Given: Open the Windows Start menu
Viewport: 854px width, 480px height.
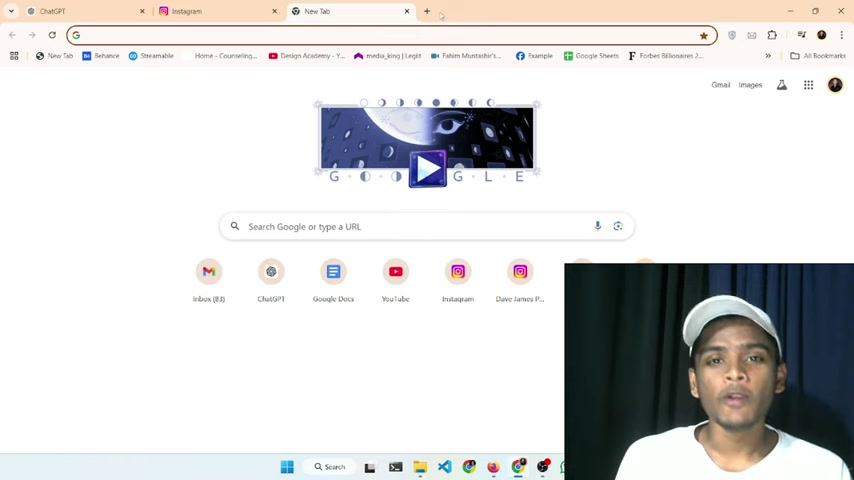Looking at the screenshot, I should (x=287, y=467).
